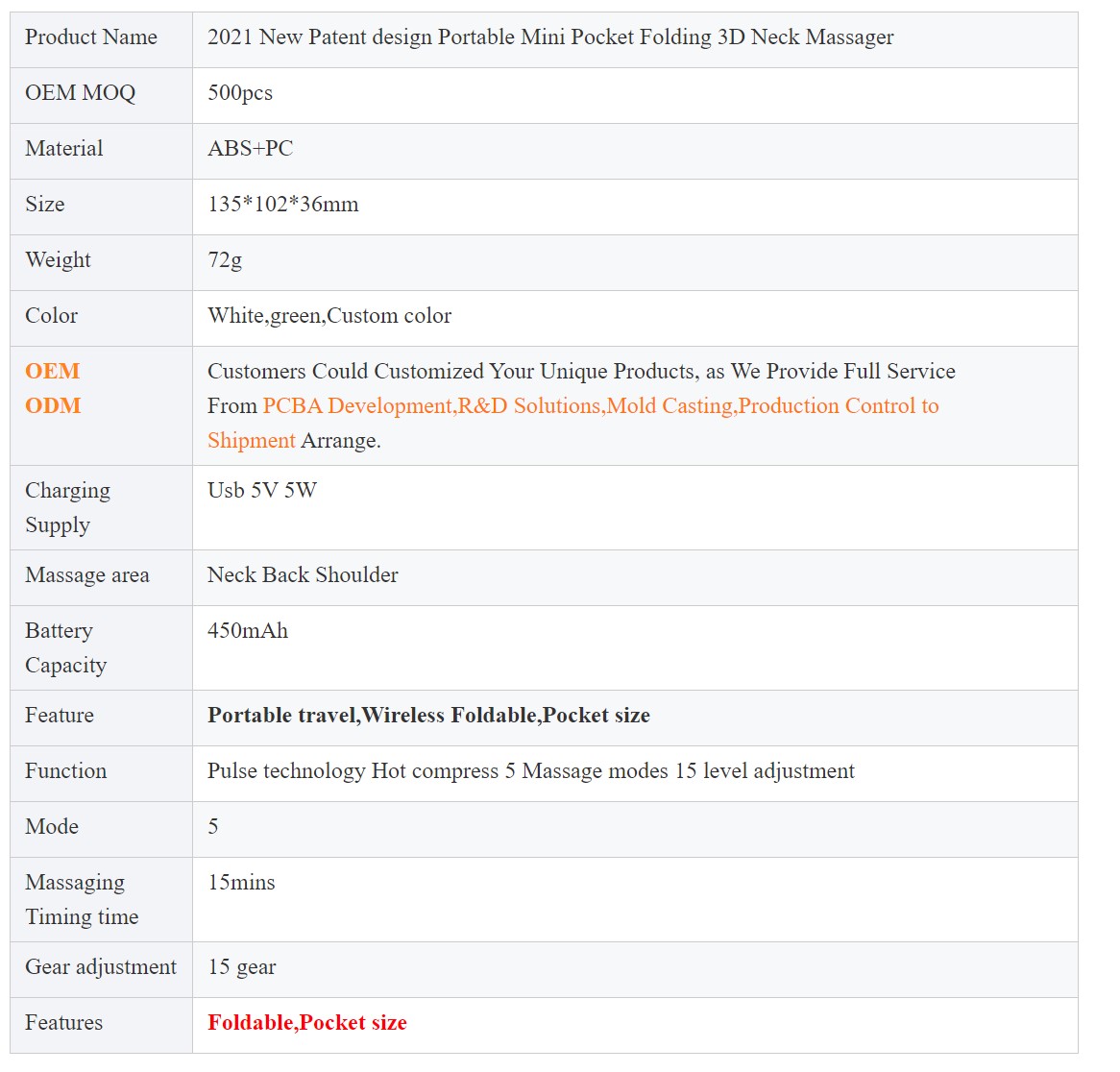Click the White,green,Custom color text
Image resolution: width=1120 pixels, height=1072 pixels.
click(329, 316)
